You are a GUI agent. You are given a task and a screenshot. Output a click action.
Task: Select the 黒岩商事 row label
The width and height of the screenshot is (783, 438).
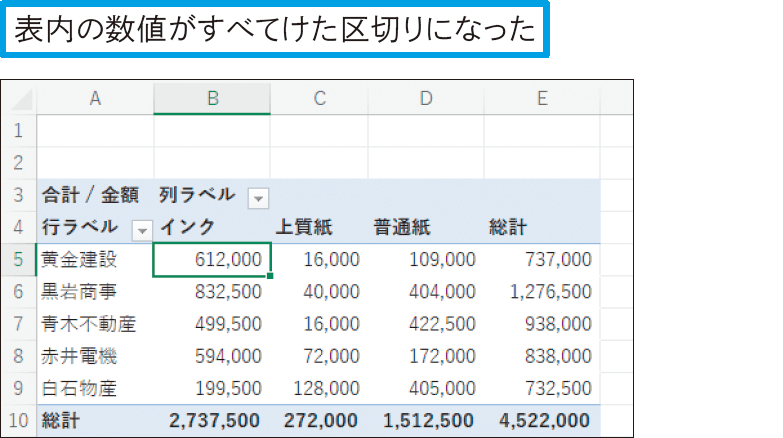pyautogui.click(x=95, y=292)
